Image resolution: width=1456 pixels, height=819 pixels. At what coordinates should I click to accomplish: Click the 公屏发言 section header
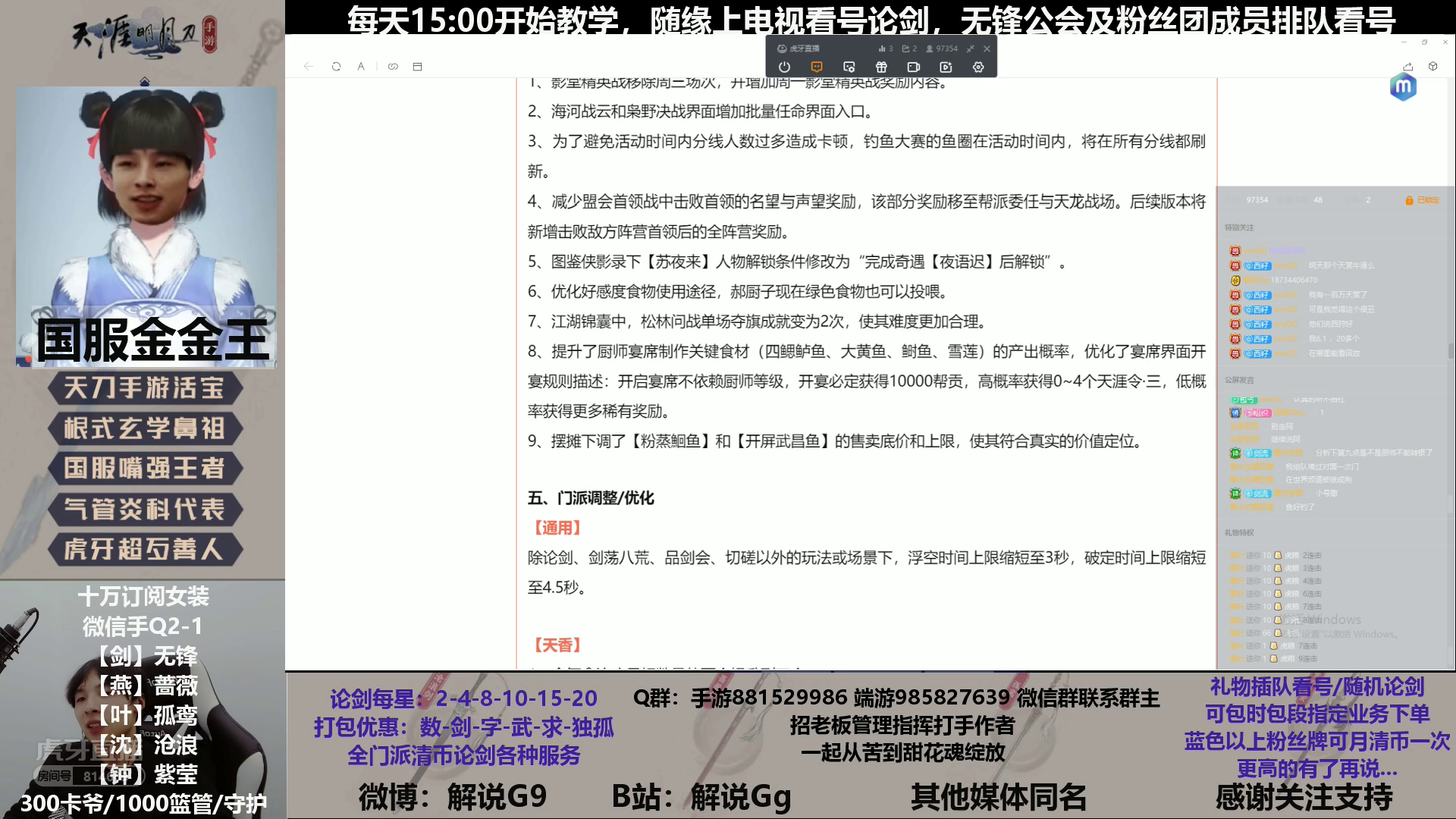point(1239,380)
